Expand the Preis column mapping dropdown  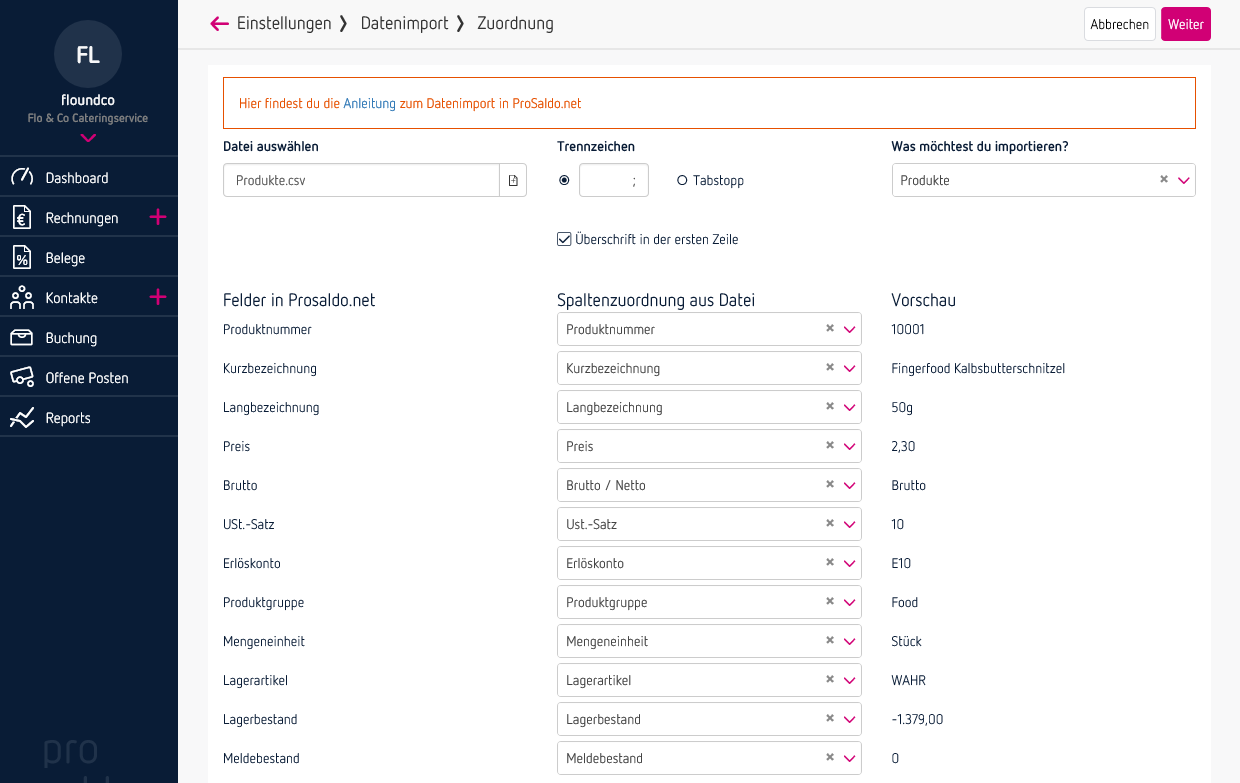pyautogui.click(x=850, y=446)
